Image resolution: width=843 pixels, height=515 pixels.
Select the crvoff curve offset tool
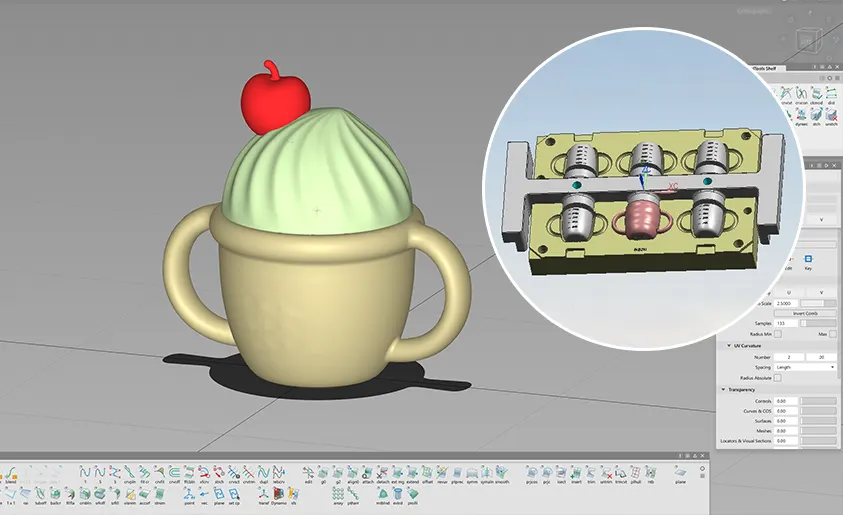(x=174, y=475)
